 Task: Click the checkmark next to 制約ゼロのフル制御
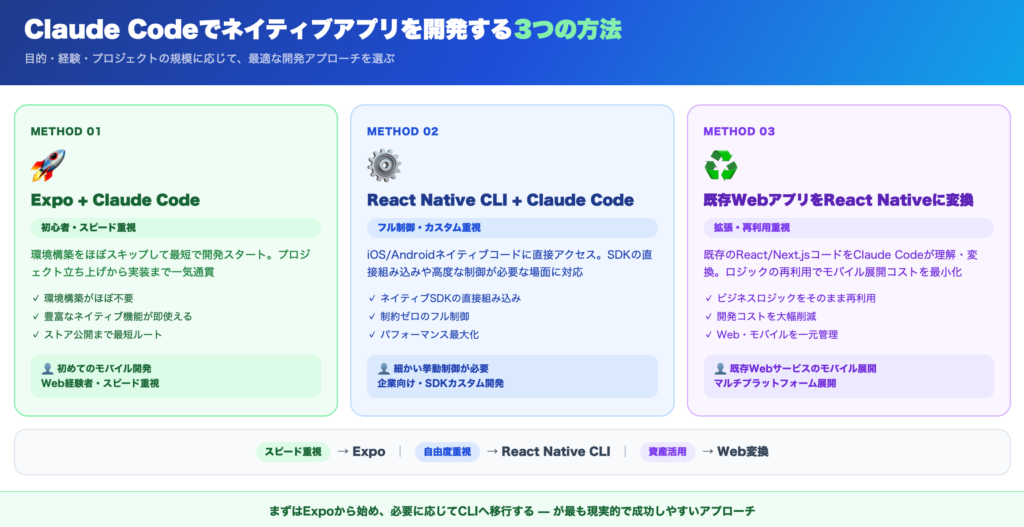(372, 316)
